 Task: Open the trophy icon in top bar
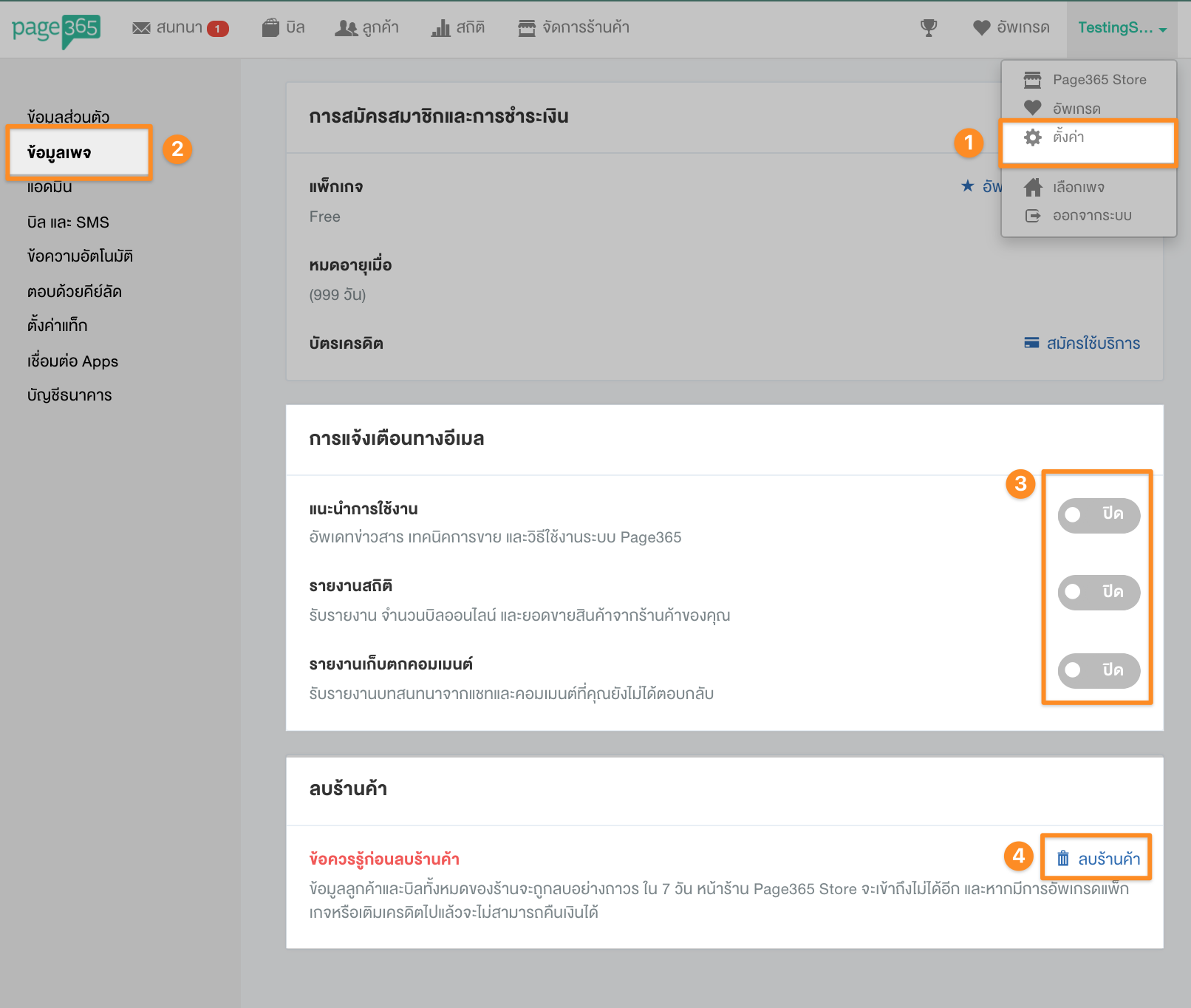pyautogui.click(x=929, y=28)
